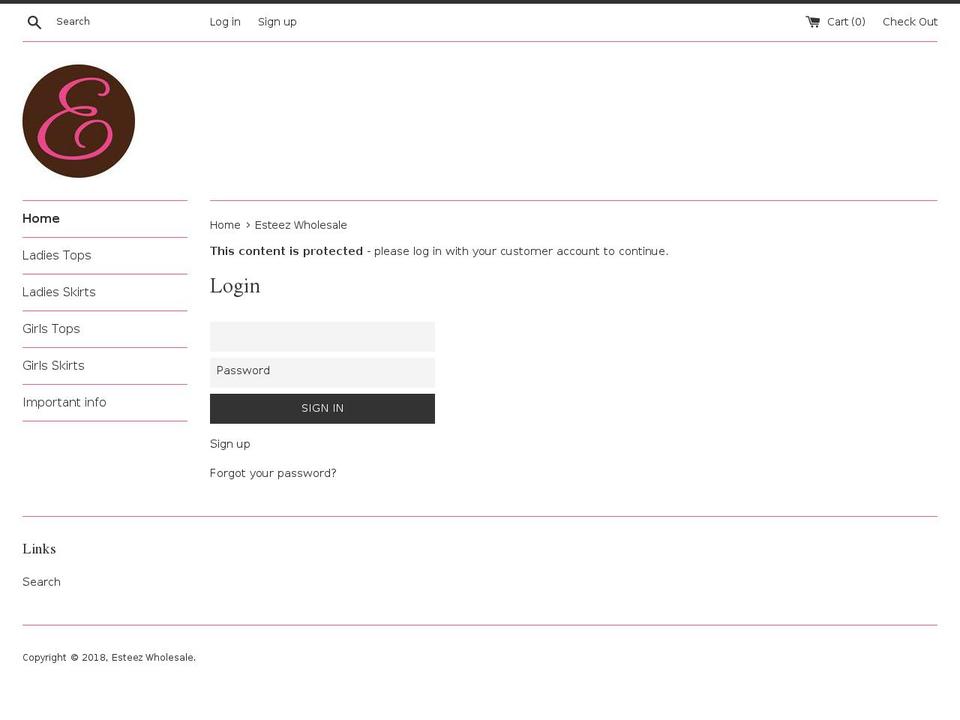The width and height of the screenshot is (960, 720).
Task: Click Sign up below the login form
Action: [230, 444]
